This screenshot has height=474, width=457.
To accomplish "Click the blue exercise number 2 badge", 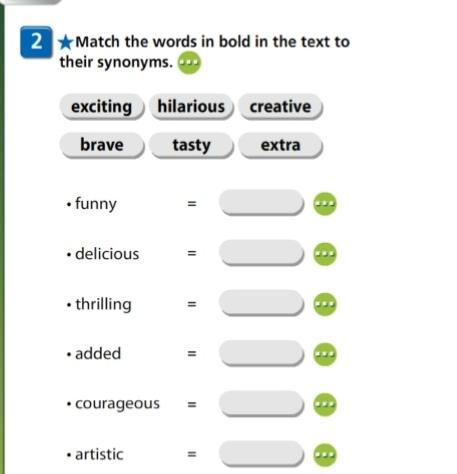I will coord(36,42).
